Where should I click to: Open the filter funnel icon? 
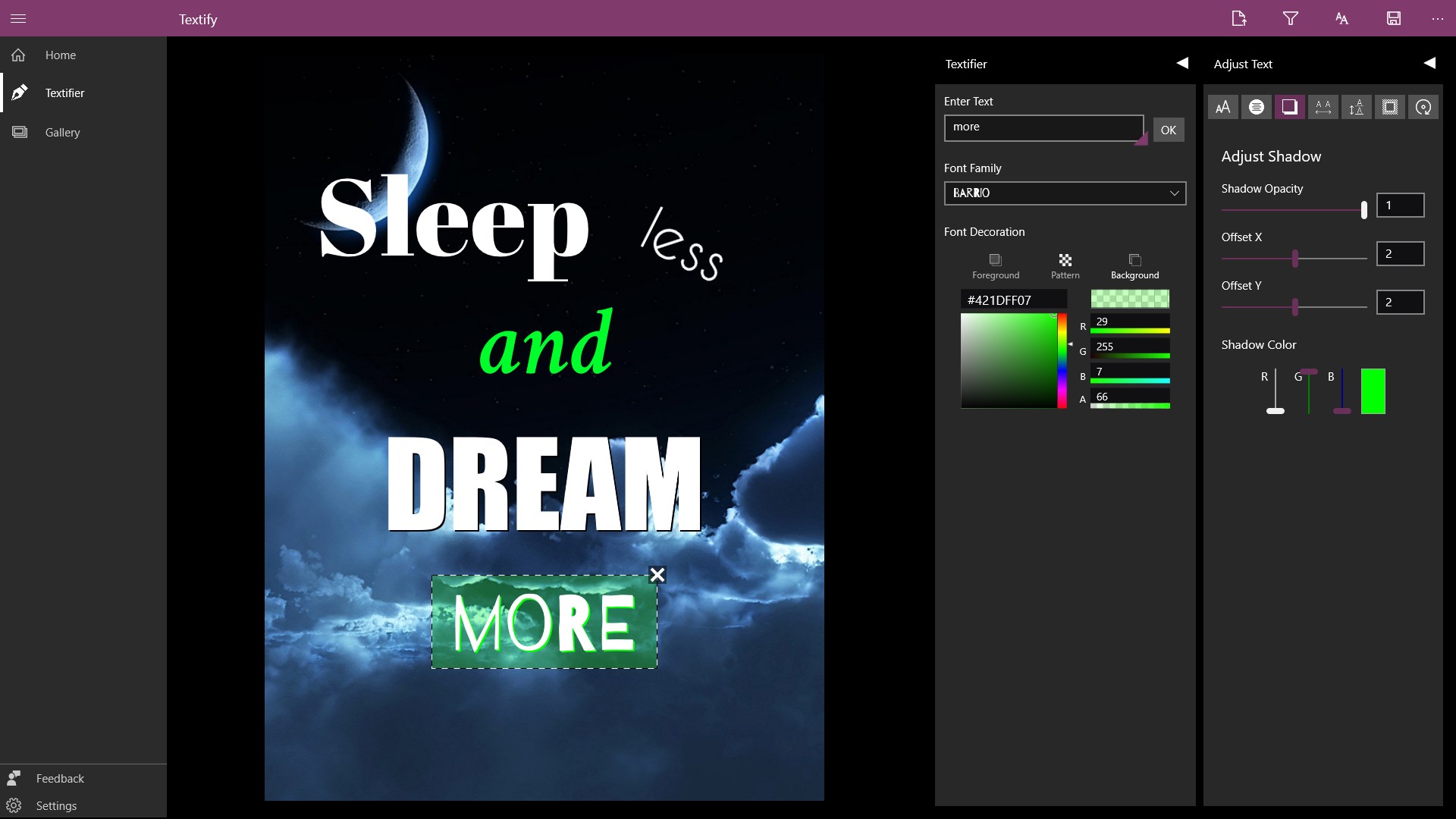pyautogui.click(x=1290, y=18)
